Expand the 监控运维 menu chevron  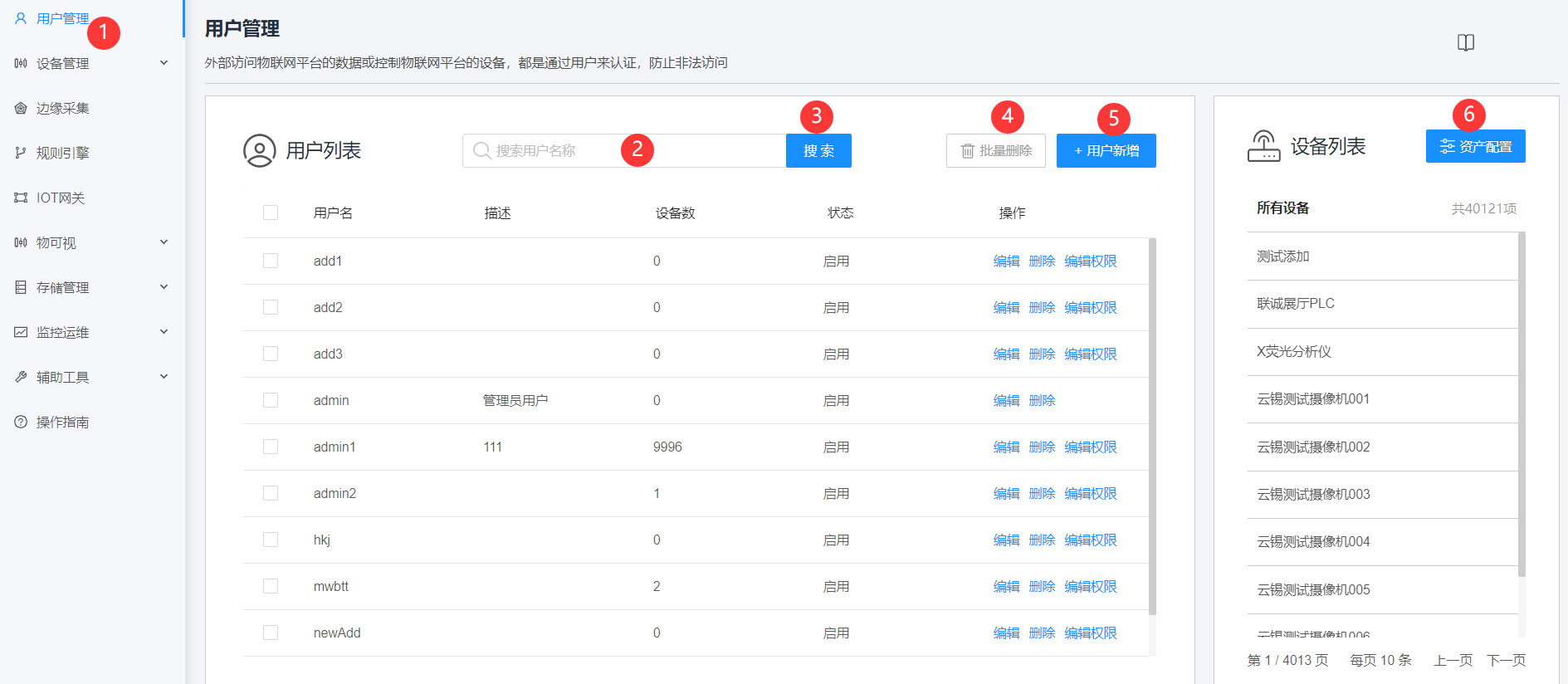[164, 332]
